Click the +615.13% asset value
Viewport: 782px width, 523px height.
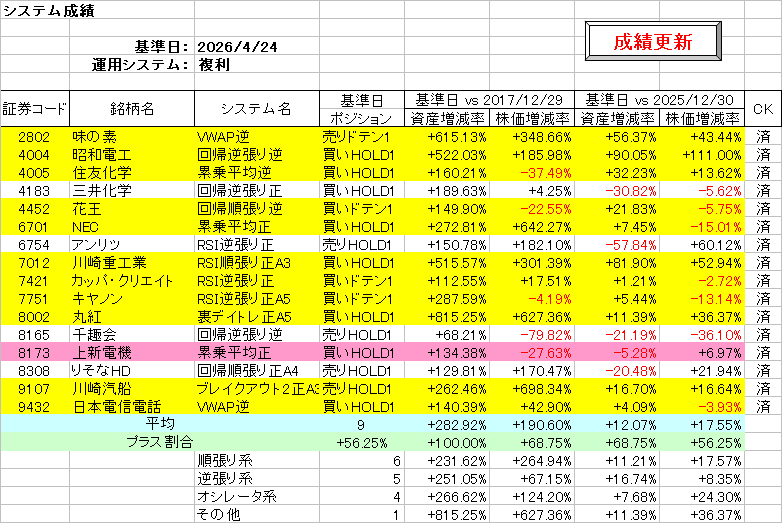point(447,137)
